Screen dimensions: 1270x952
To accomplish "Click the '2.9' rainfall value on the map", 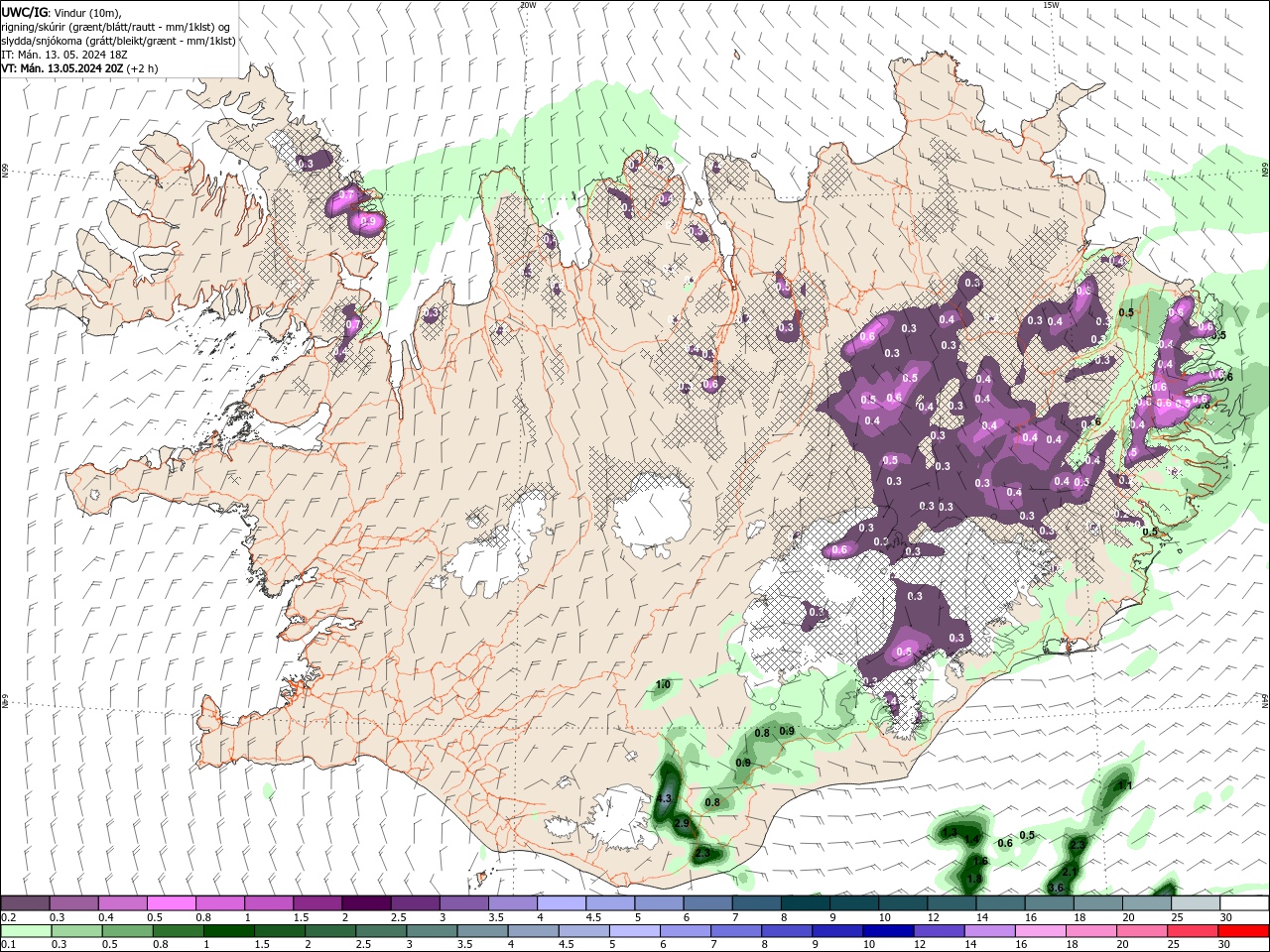I will coord(681,823).
